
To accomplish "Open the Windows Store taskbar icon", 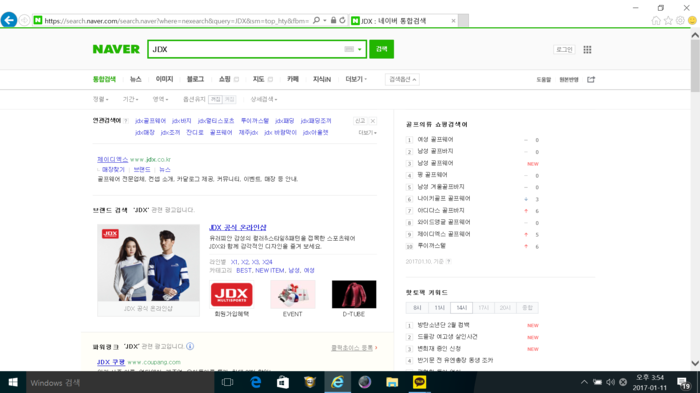I will pyautogui.click(x=283, y=382).
